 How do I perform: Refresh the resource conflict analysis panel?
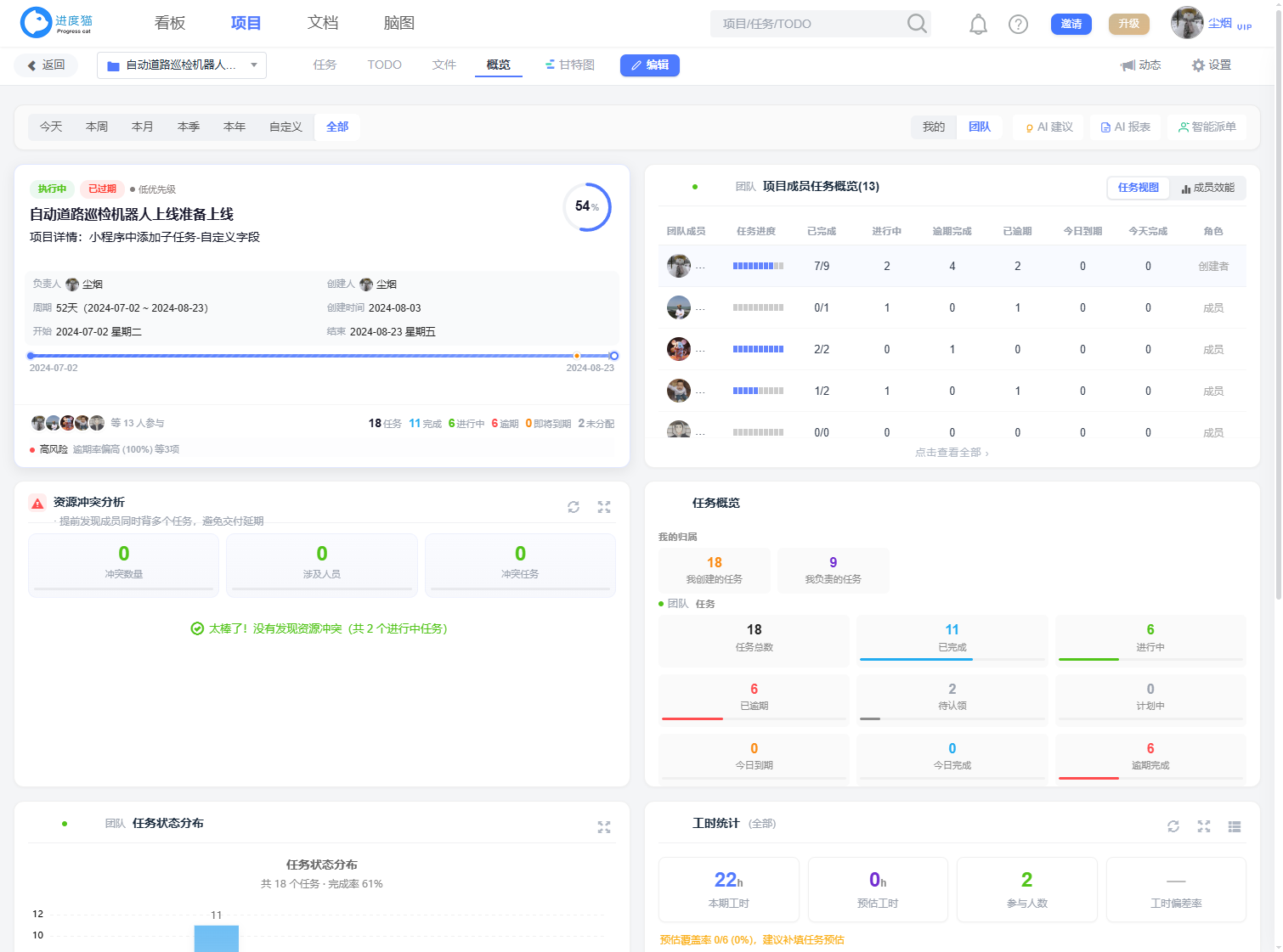pos(574,507)
